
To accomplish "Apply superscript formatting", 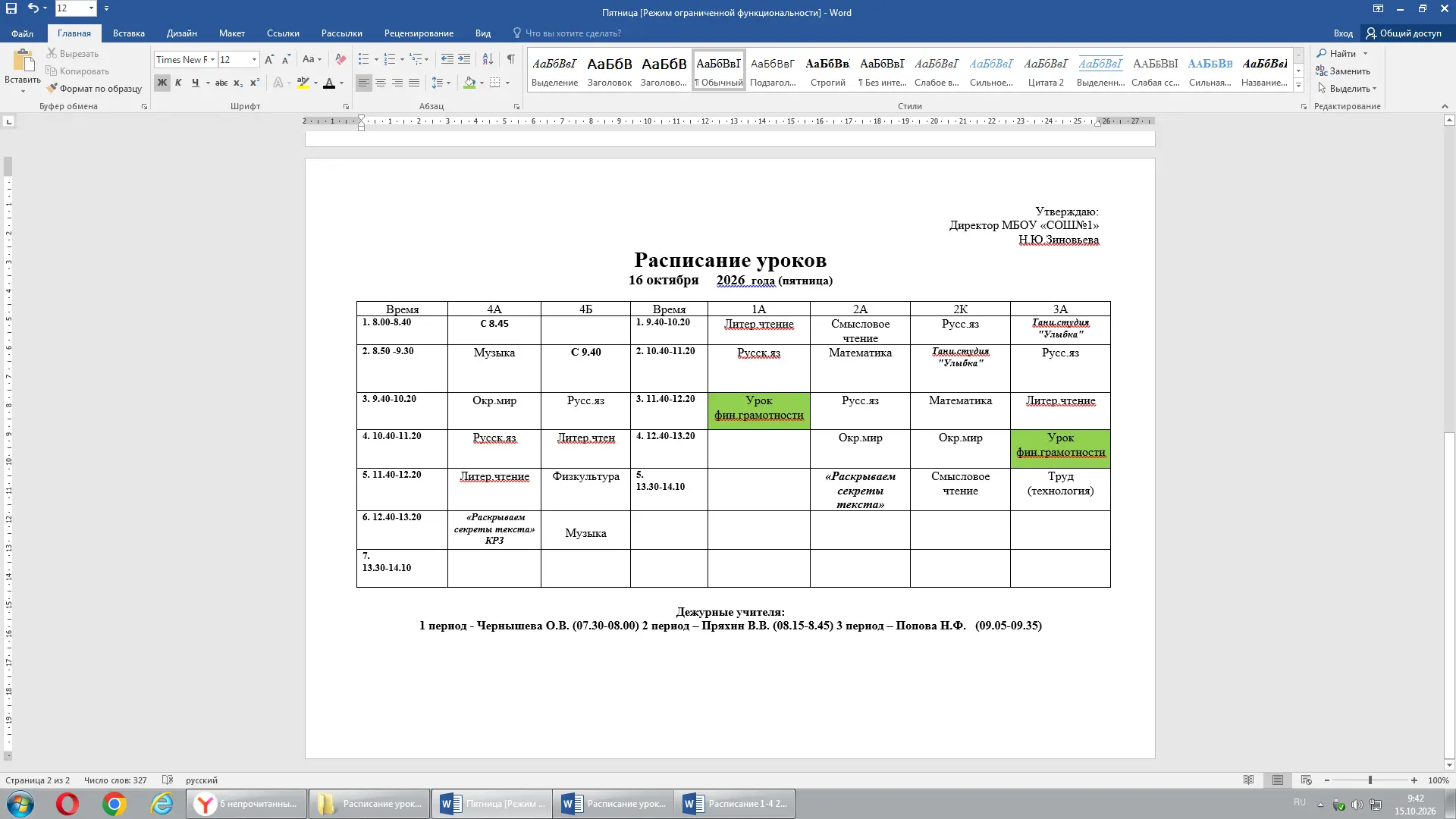I will click(x=255, y=83).
